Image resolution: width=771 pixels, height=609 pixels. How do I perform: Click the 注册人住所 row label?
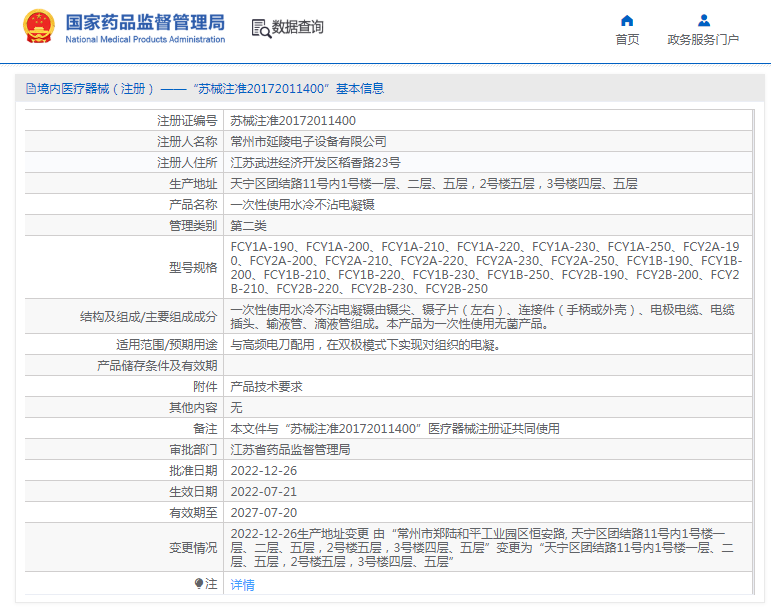[187, 163]
